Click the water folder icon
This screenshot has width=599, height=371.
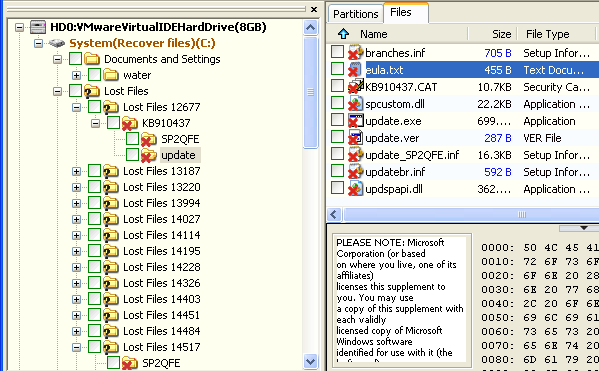tap(111, 75)
